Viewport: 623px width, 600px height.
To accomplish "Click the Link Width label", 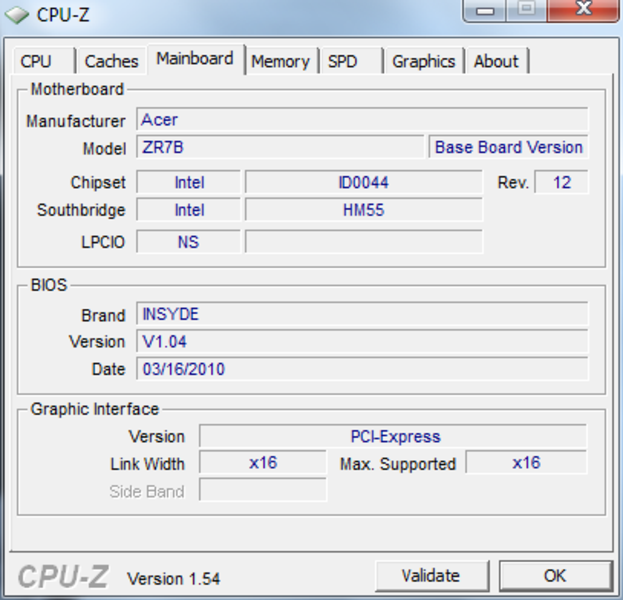I will 147,464.
